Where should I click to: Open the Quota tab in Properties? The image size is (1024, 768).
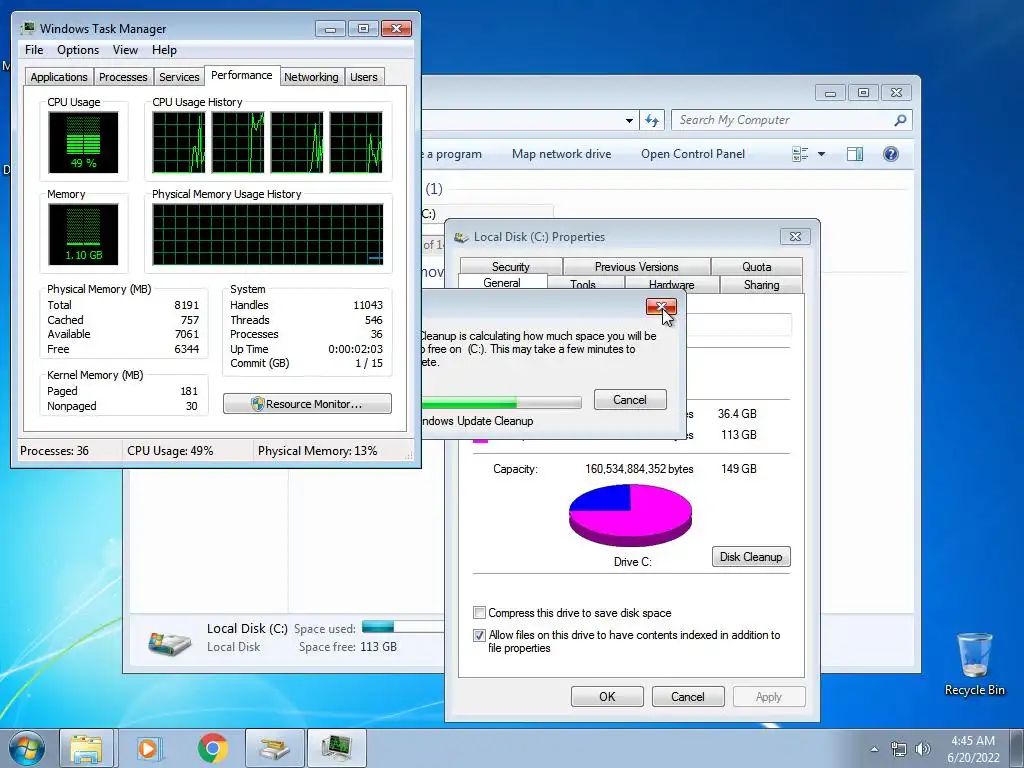click(757, 266)
